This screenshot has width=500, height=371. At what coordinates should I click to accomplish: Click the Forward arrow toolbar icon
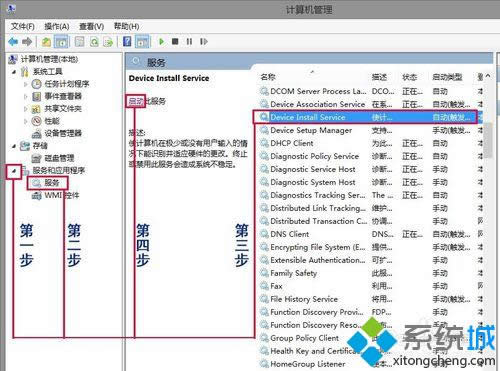(27, 42)
